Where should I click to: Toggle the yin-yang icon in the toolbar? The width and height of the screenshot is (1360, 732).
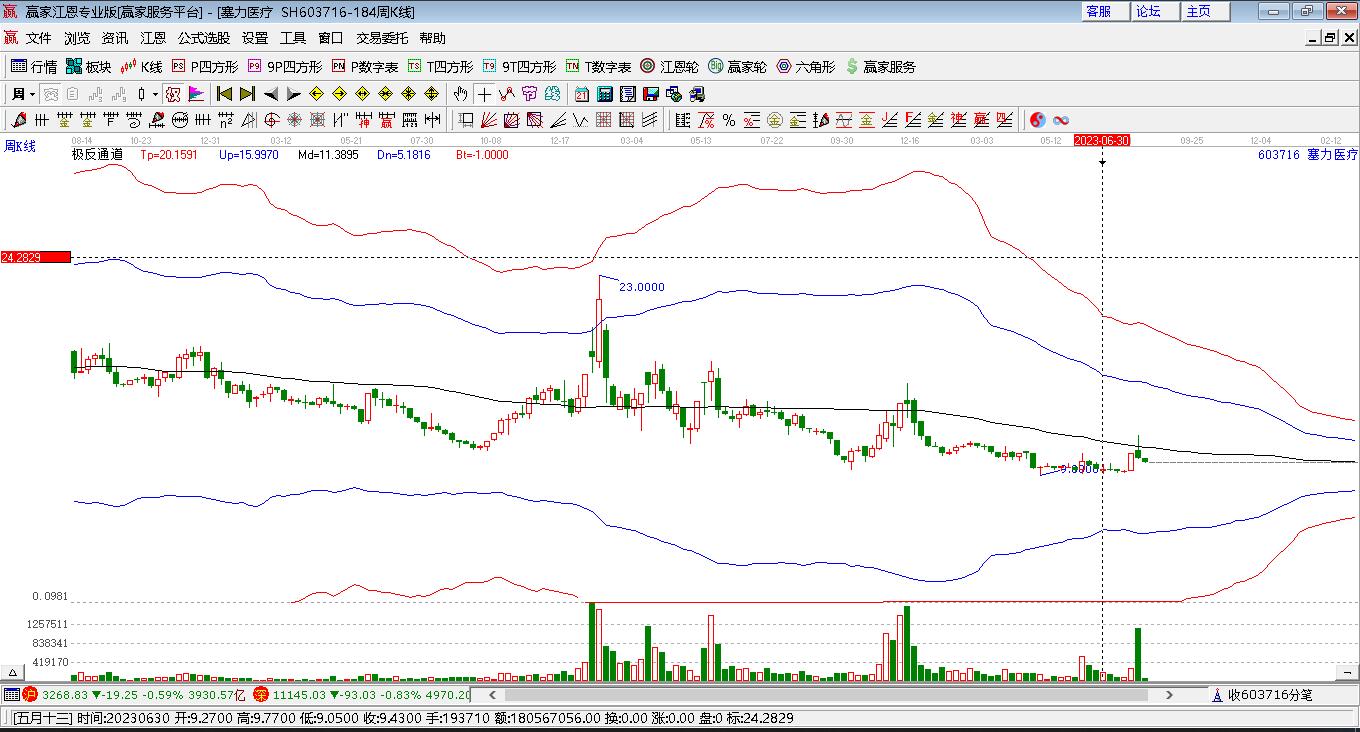pyautogui.click(x=1037, y=120)
